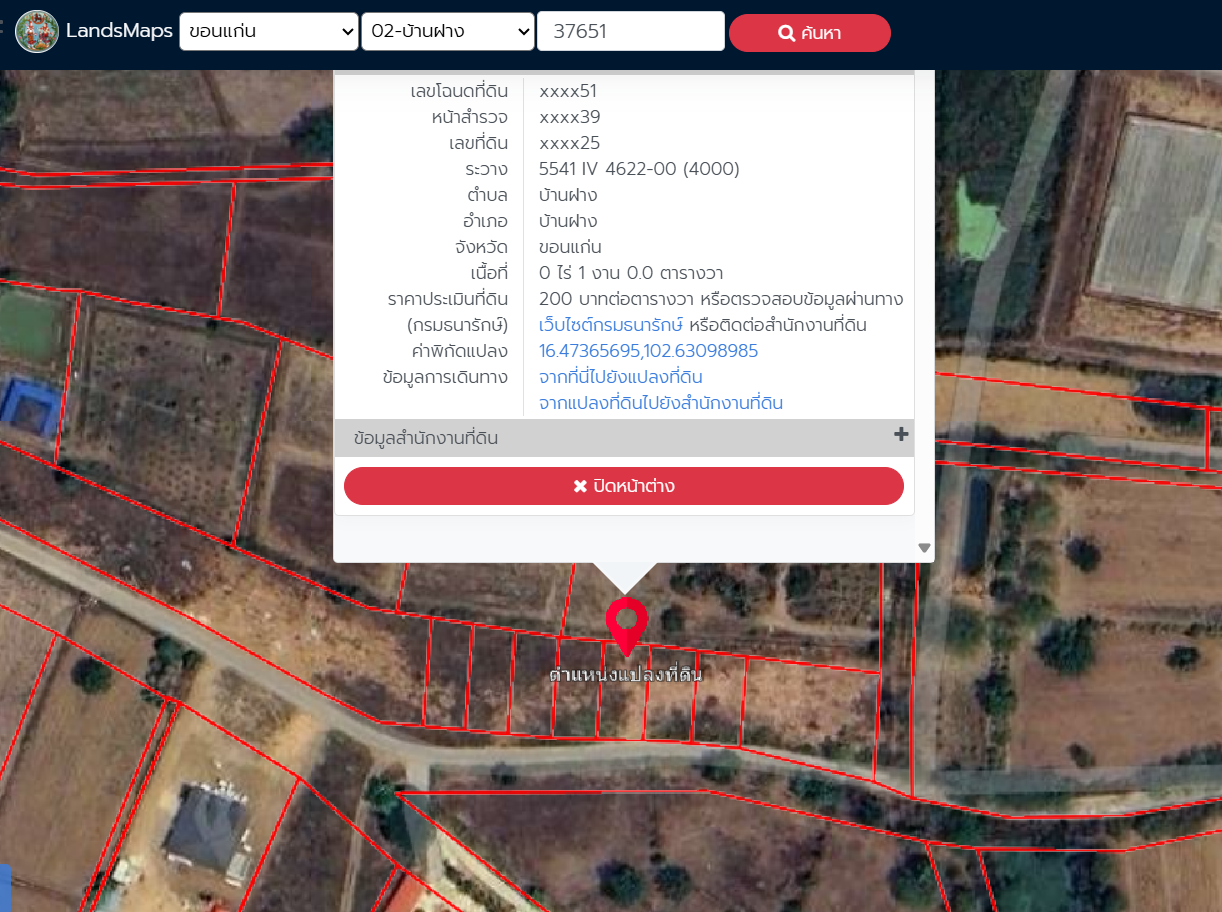The width and height of the screenshot is (1222, 912).
Task: Open the 02-บ้านฝาง district dropdown
Action: pyautogui.click(x=447, y=32)
